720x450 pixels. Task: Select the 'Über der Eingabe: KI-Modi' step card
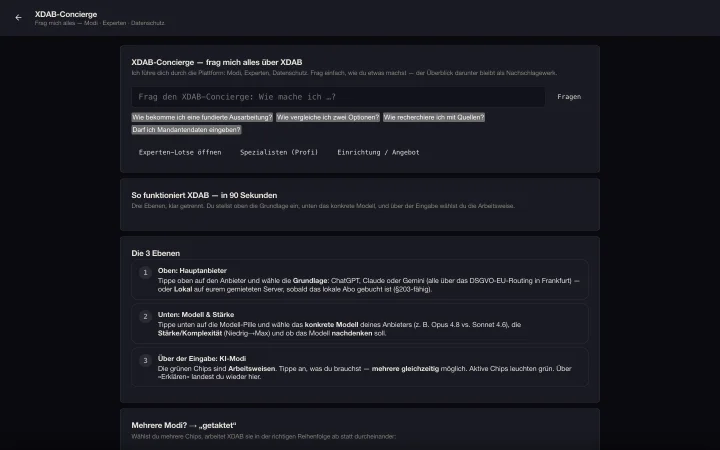pyautogui.click(x=360, y=367)
